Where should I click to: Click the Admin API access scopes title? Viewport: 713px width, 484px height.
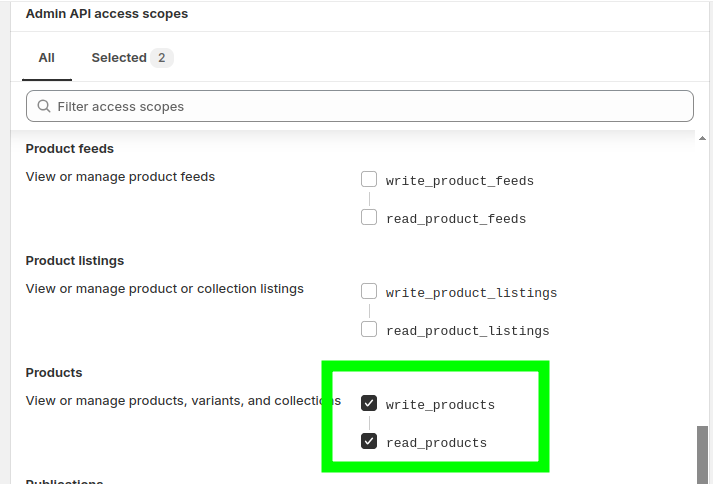pos(107,14)
